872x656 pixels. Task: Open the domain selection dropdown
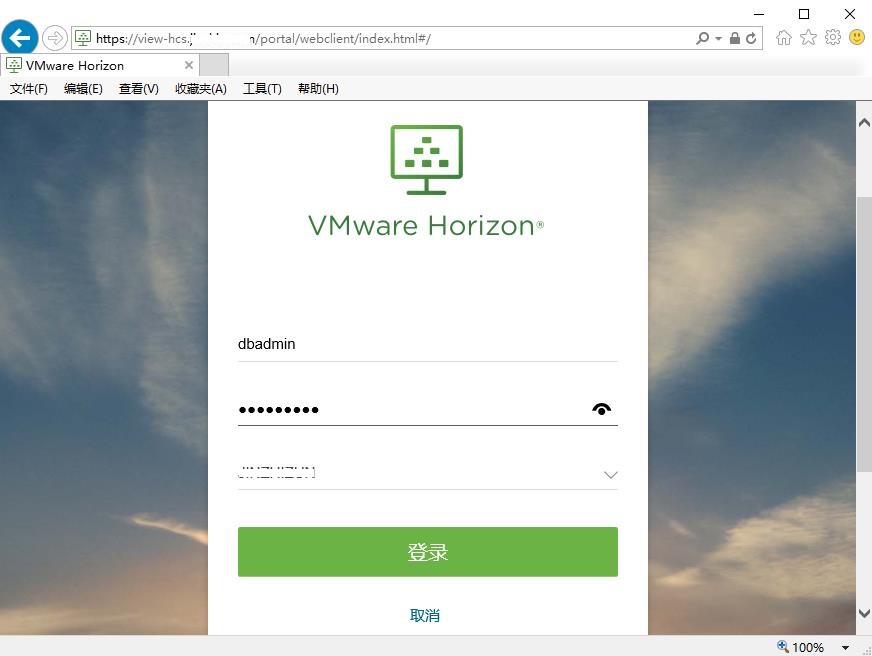pyautogui.click(x=610, y=475)
